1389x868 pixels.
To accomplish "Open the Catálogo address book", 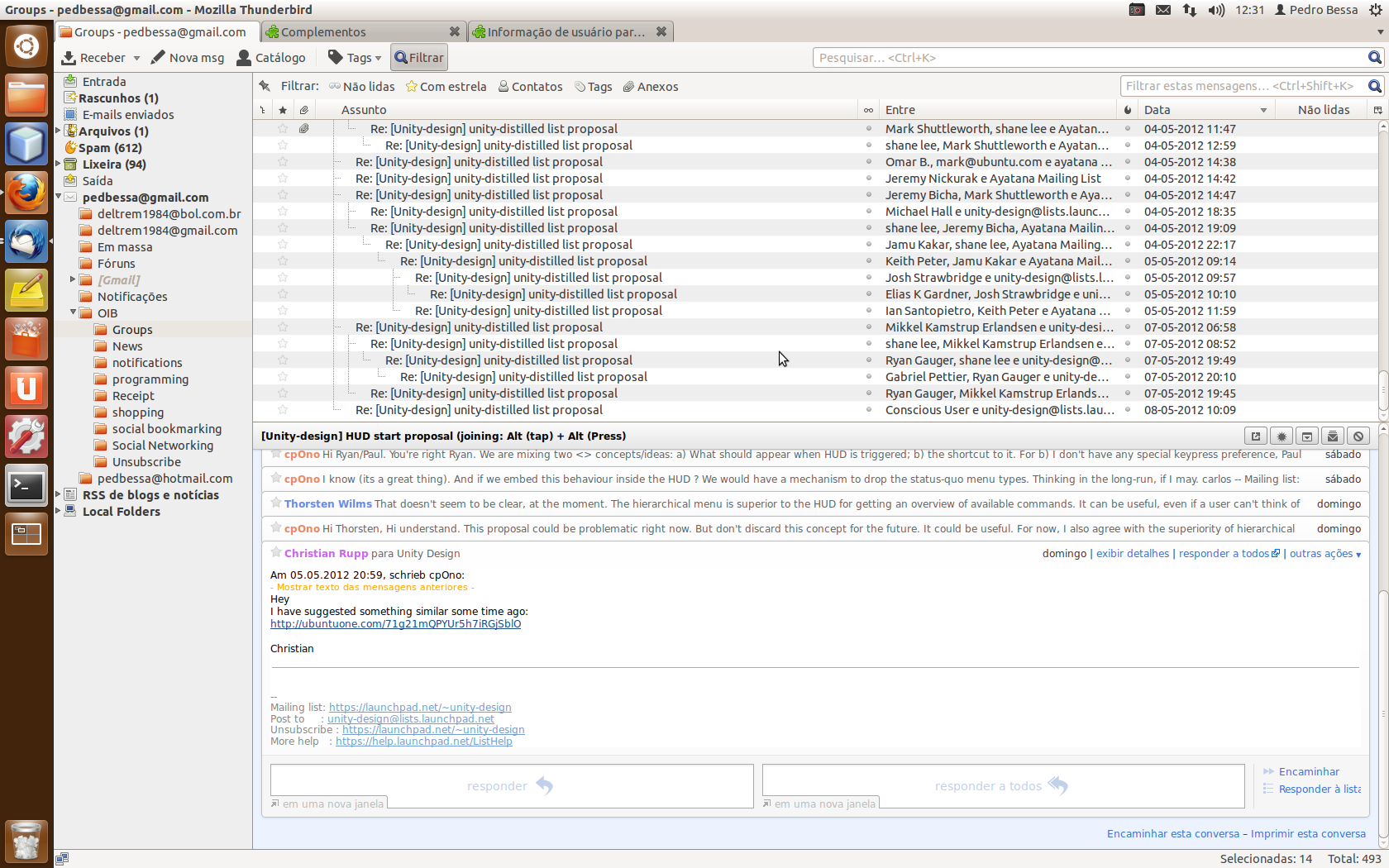I will click(x=271, y=58).
